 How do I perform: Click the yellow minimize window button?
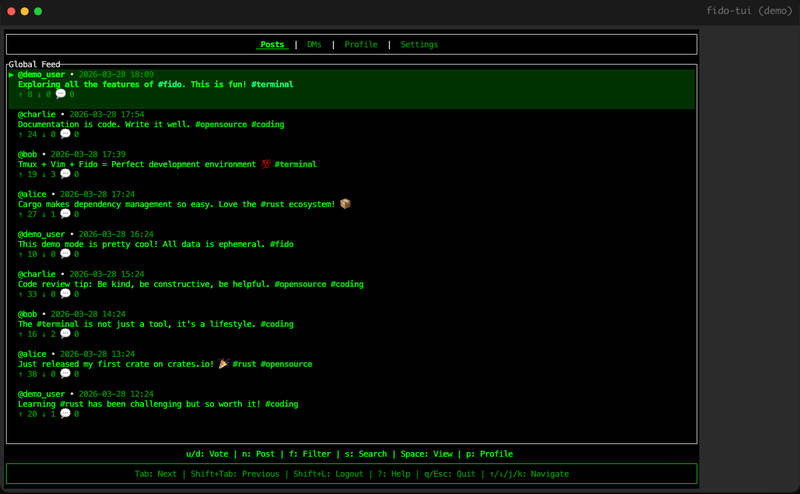coord(24,11)
